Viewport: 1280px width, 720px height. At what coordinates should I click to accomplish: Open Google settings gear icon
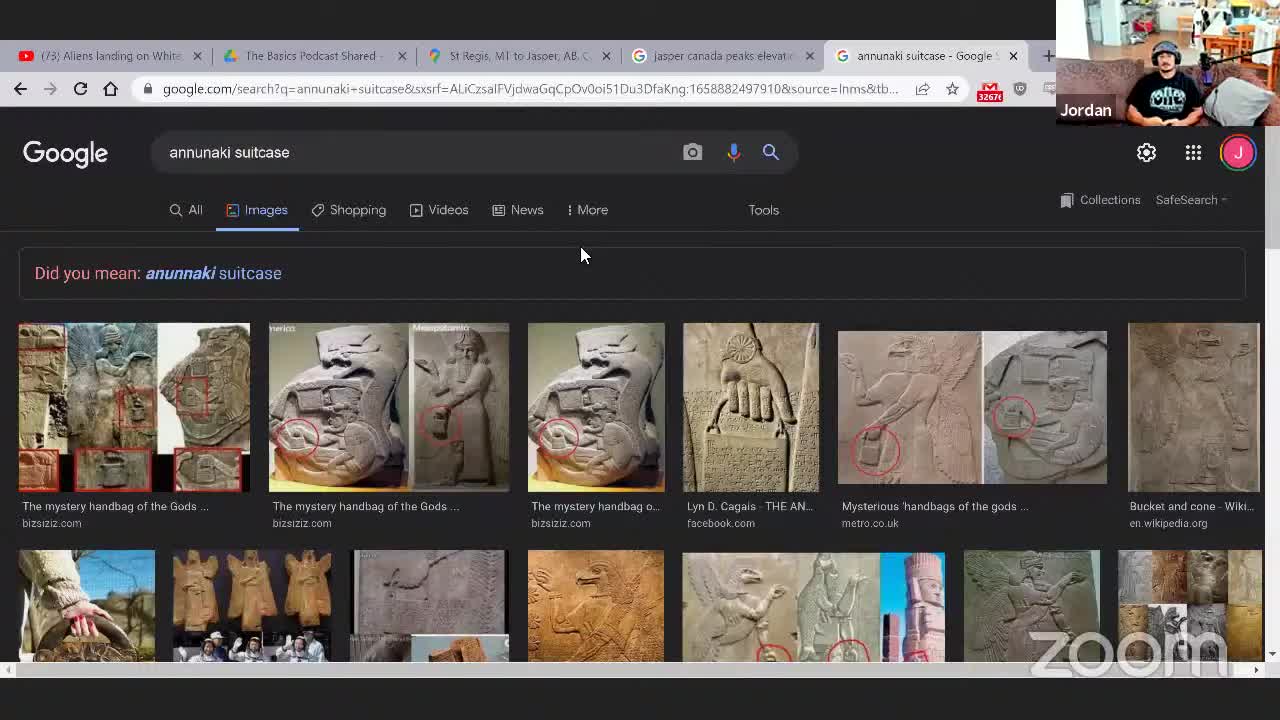click(1146, 153)
